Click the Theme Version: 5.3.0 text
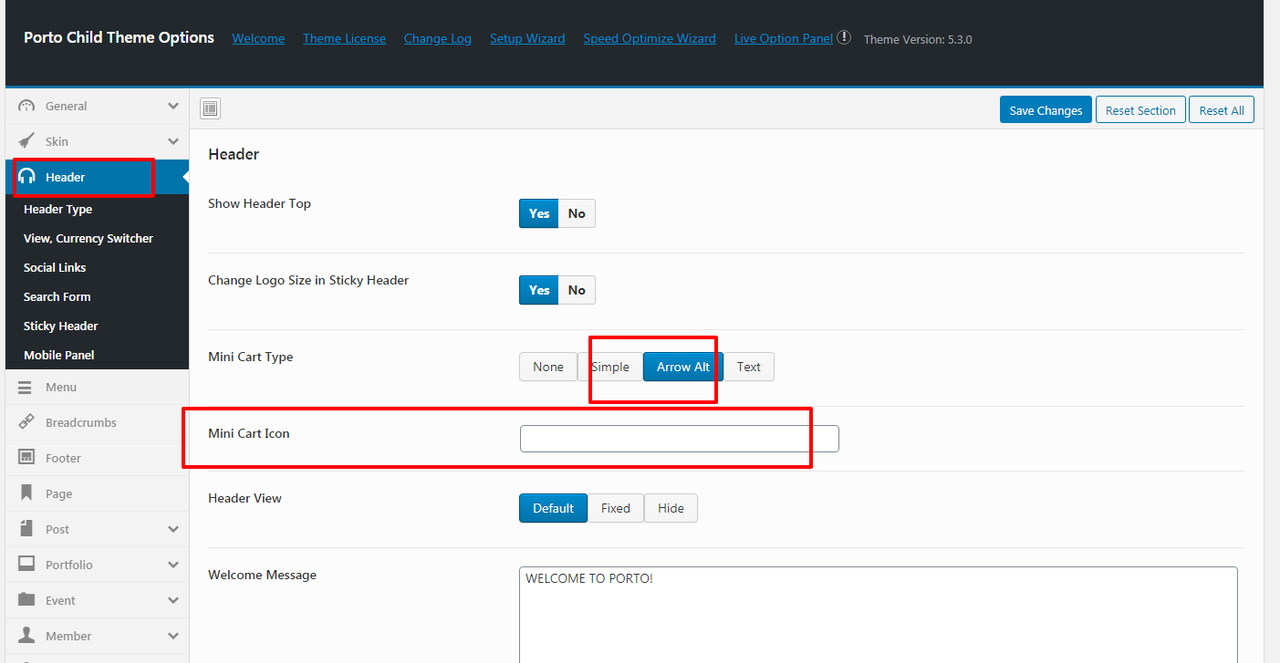This screenshot has width=1280, height=663. tap(918, 39)
